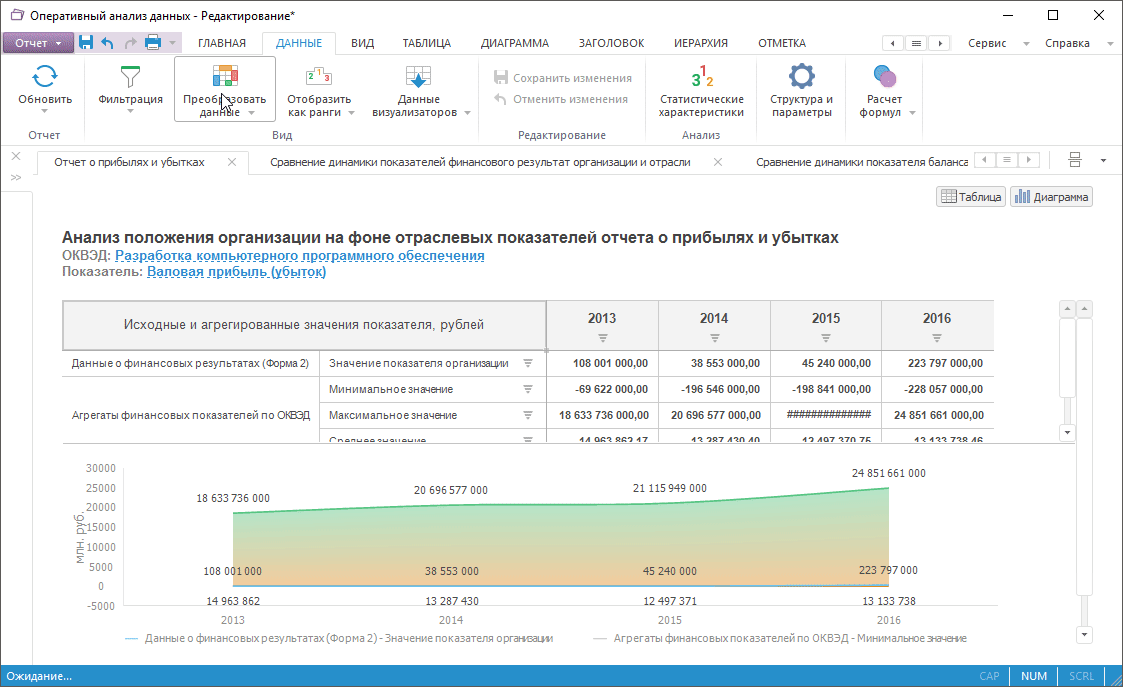Open the Фильтрация funnel tool
Image resolution: width=1123 pixels, height=687 pixels.
130,78
